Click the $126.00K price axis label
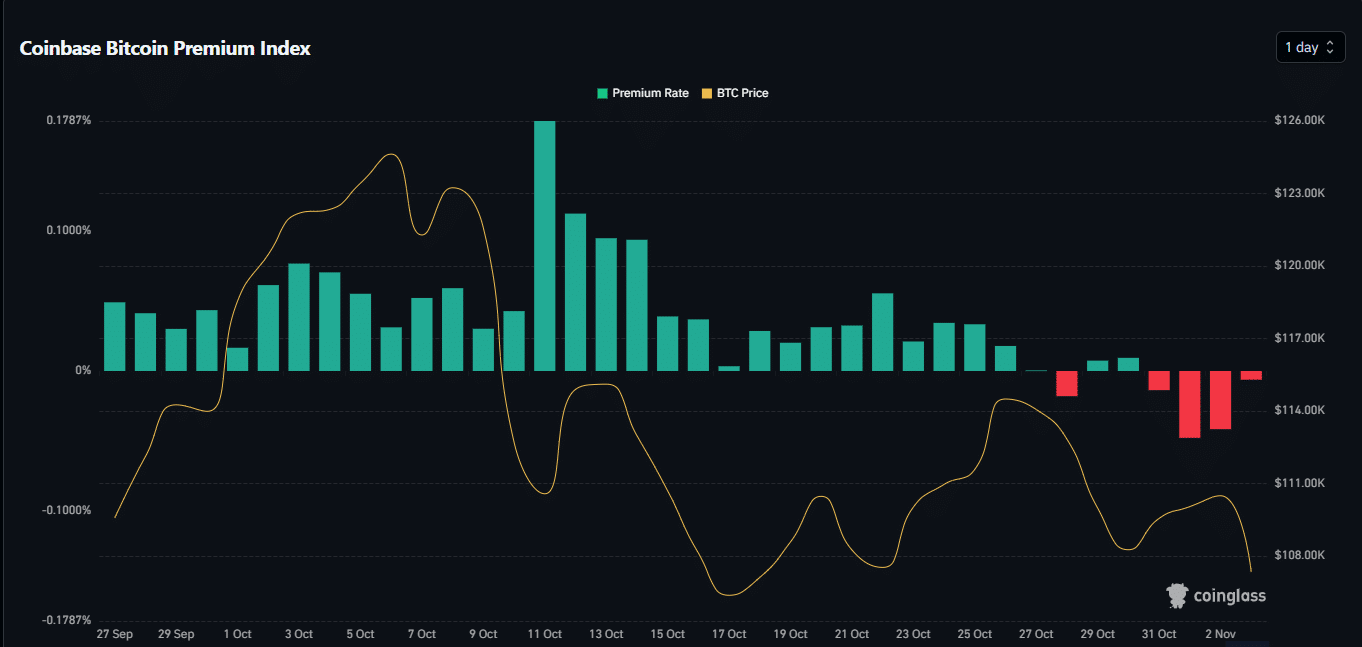Image resolution: width=1362 pixels, height=647 pixels. coord(1300,120)
